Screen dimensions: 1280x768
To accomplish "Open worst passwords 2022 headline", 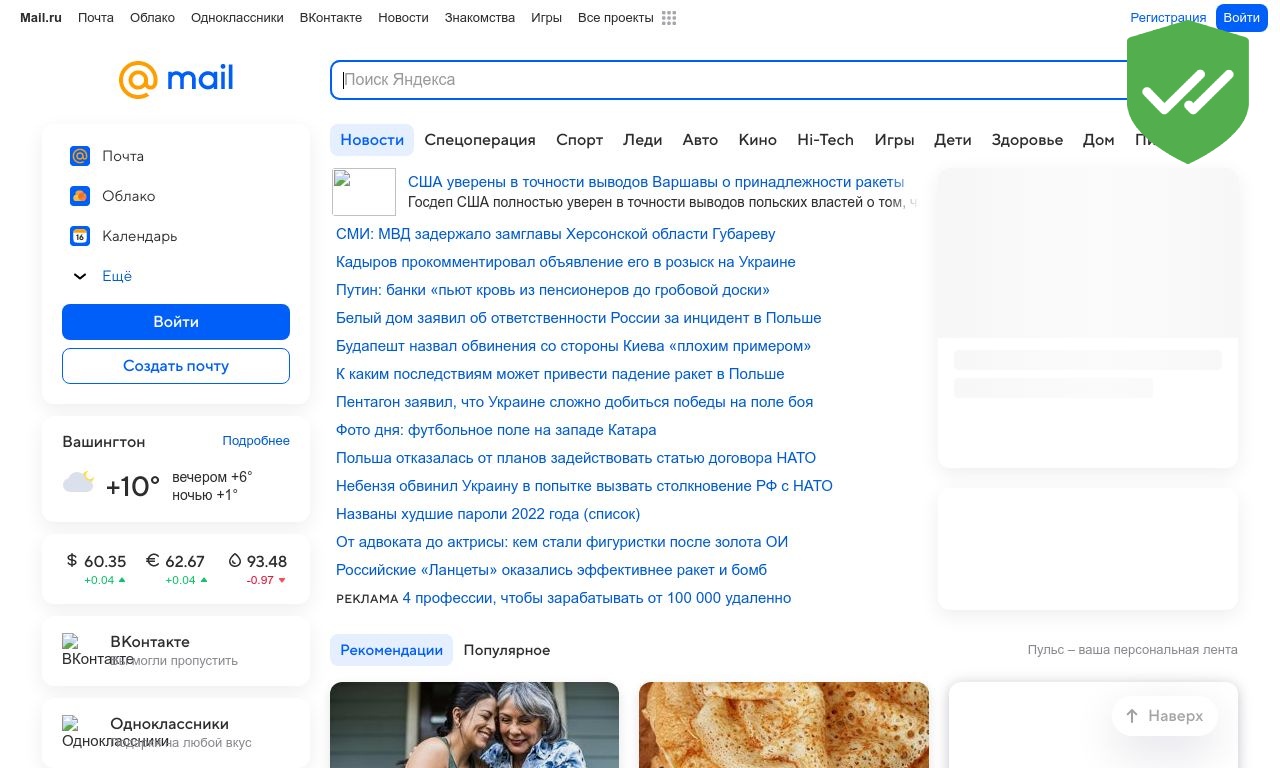I will tap(488, 514).
